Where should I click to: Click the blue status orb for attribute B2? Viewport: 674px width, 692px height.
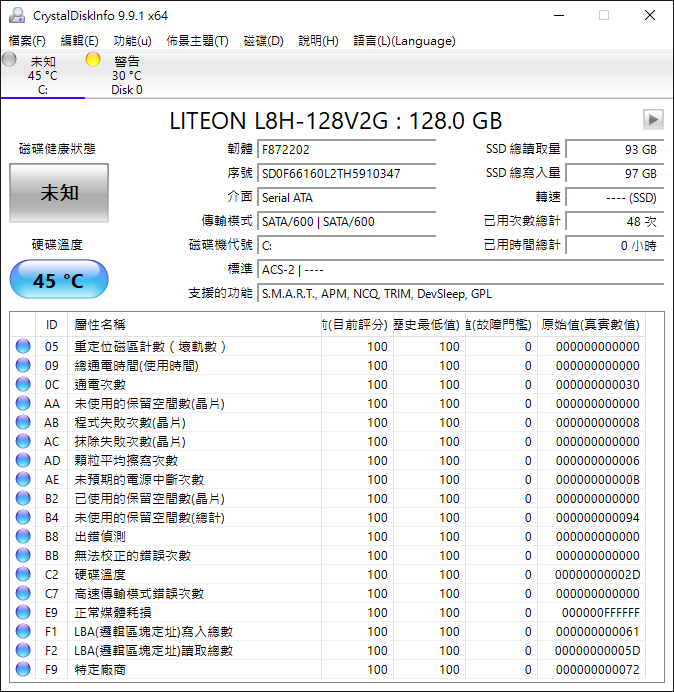tap(23, 498)
